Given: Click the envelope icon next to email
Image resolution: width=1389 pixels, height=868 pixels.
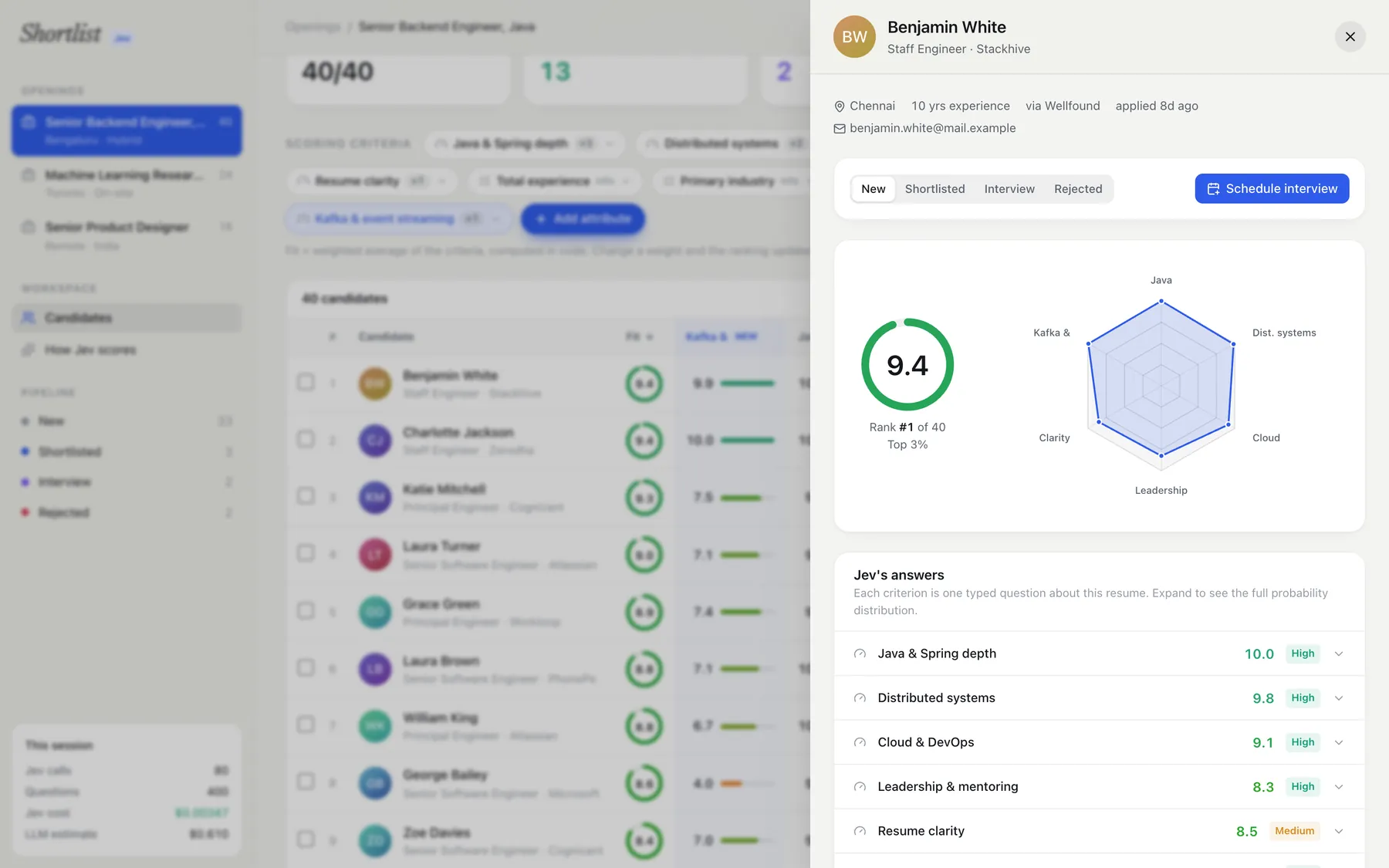Looking at the screenshot, I should [x=840, y=129].
